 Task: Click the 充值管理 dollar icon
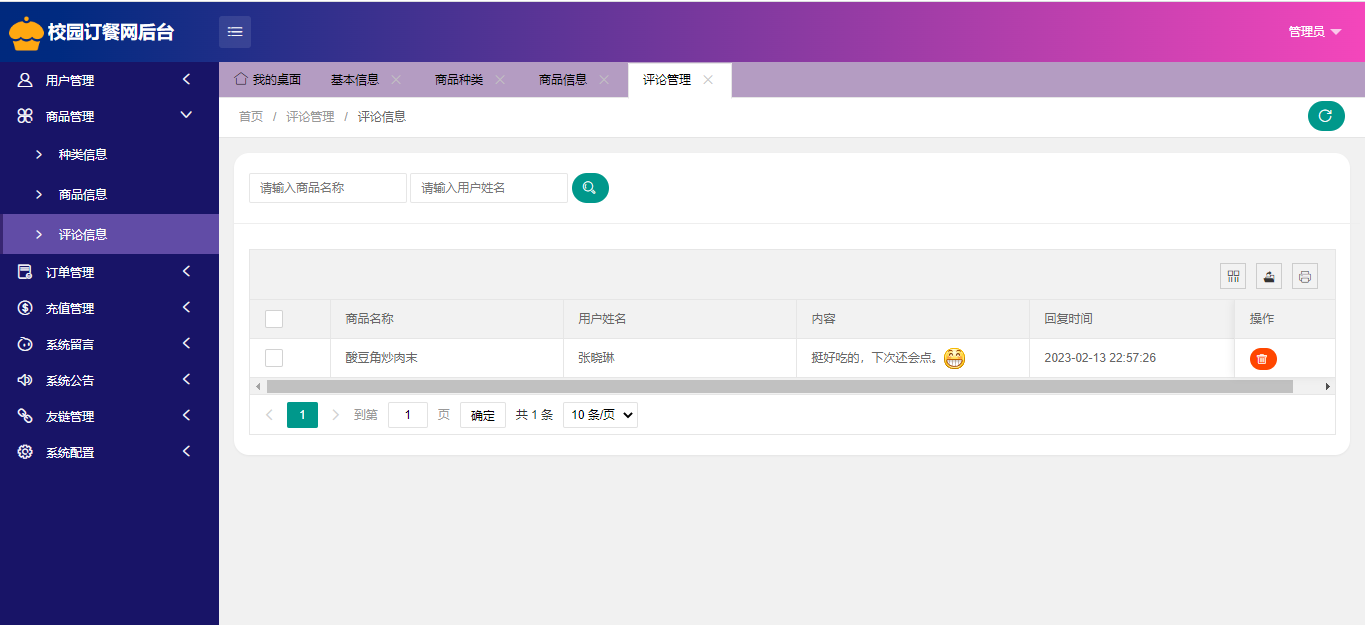point(25,308)
